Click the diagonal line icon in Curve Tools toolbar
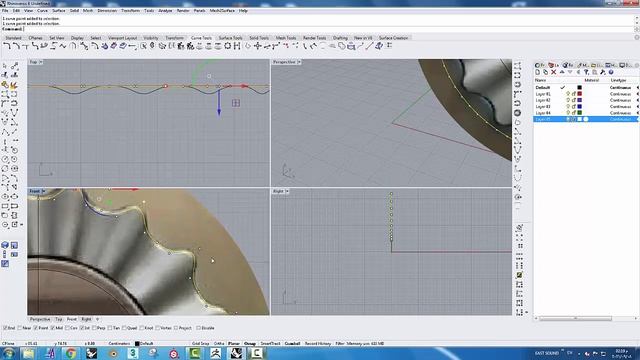The image size is (640, 360). [369, 46]
